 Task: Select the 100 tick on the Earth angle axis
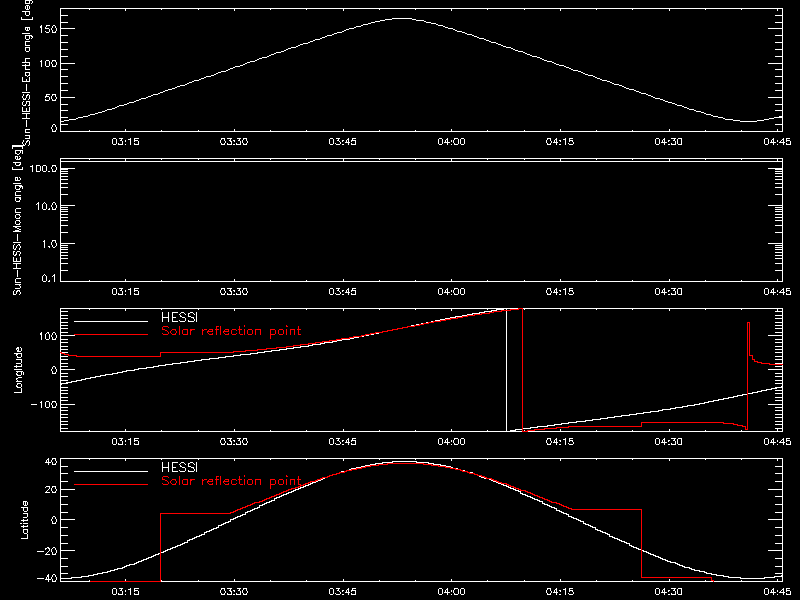(x=47, y=64)
